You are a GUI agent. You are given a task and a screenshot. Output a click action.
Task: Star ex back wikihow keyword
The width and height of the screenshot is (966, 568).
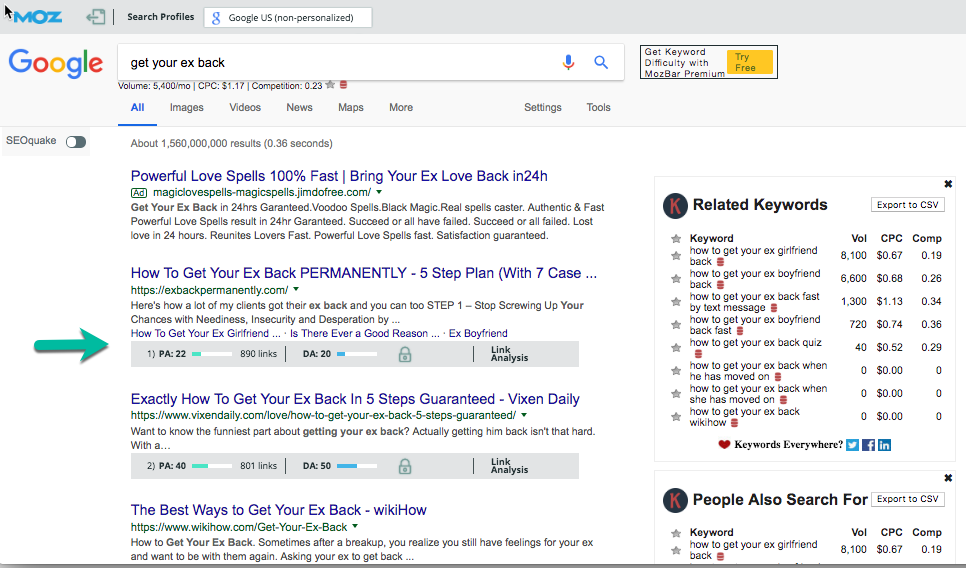(x=676, y=416)
